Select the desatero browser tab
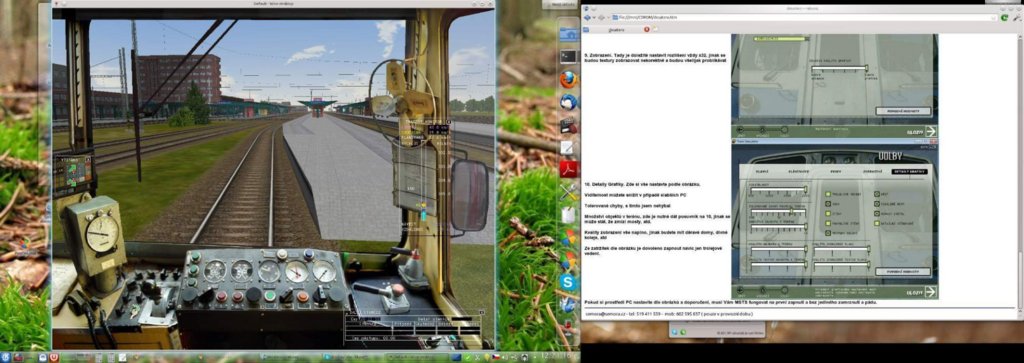1024x363 pixels. pos(616,29)
